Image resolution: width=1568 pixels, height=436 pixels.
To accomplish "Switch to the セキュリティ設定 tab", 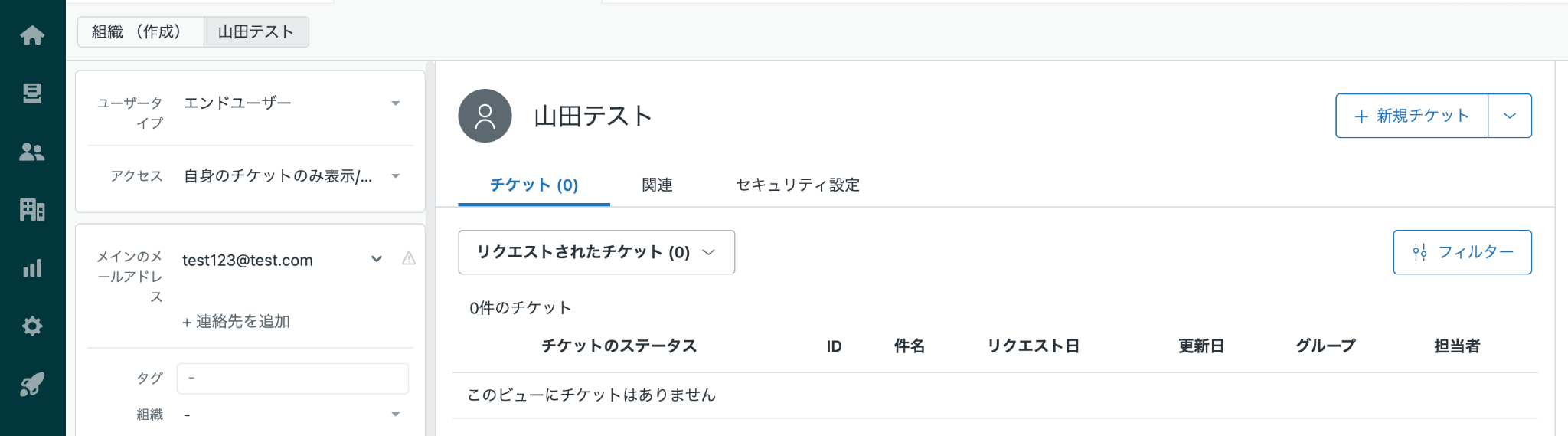I will tap(797, 185).
